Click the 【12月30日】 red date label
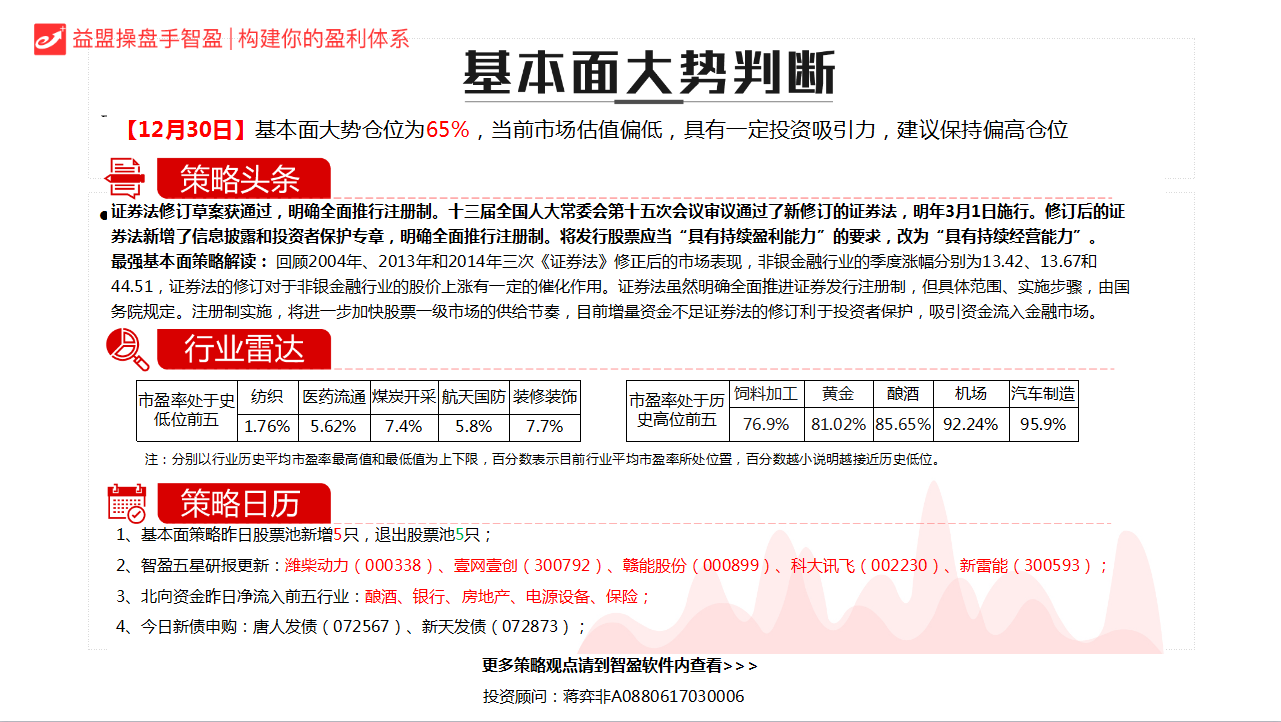Viewport: 1281px width, 722px height. 185,130
